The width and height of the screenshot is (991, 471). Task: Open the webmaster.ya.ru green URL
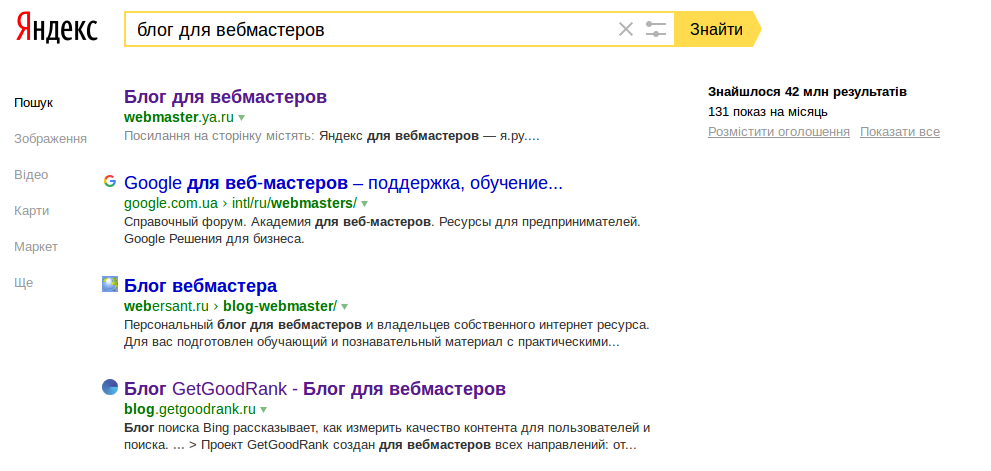coord(179,118)
